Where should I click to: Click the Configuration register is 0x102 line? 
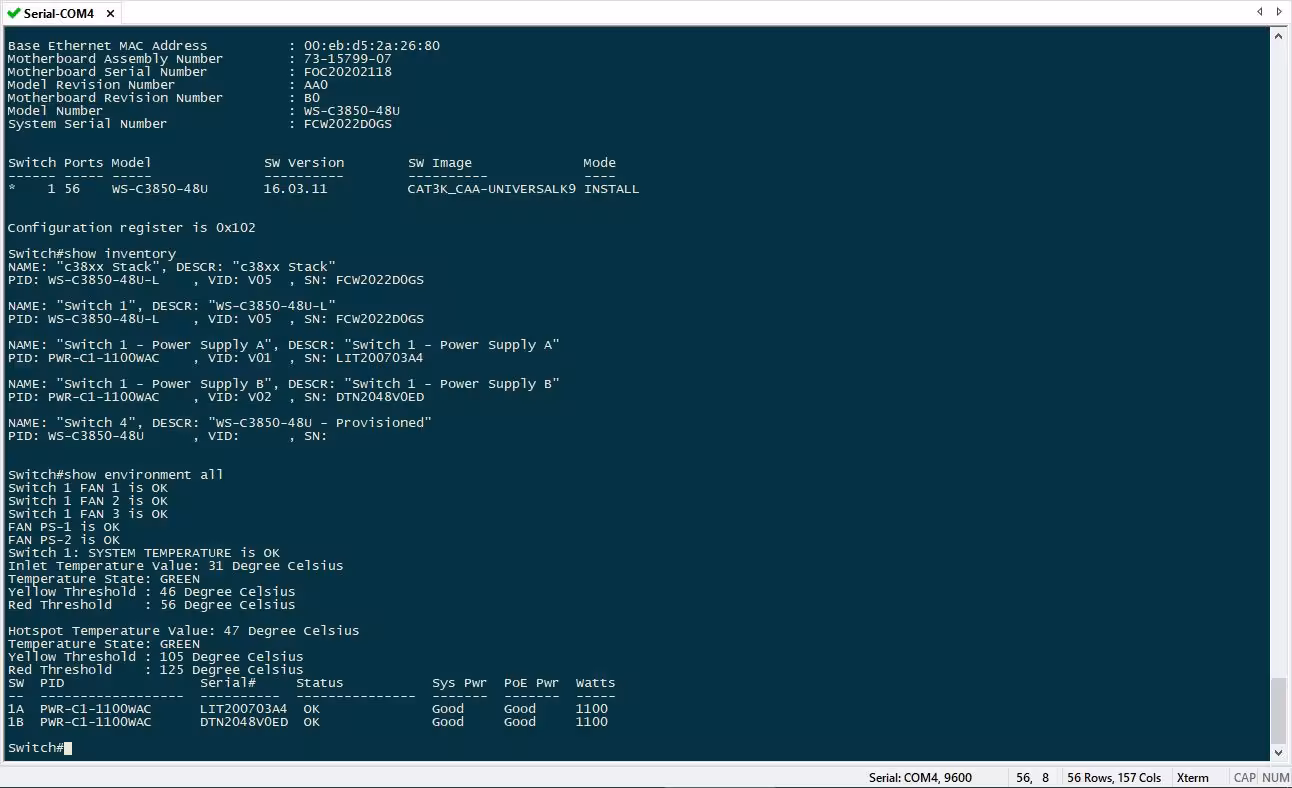click(132, 228)
